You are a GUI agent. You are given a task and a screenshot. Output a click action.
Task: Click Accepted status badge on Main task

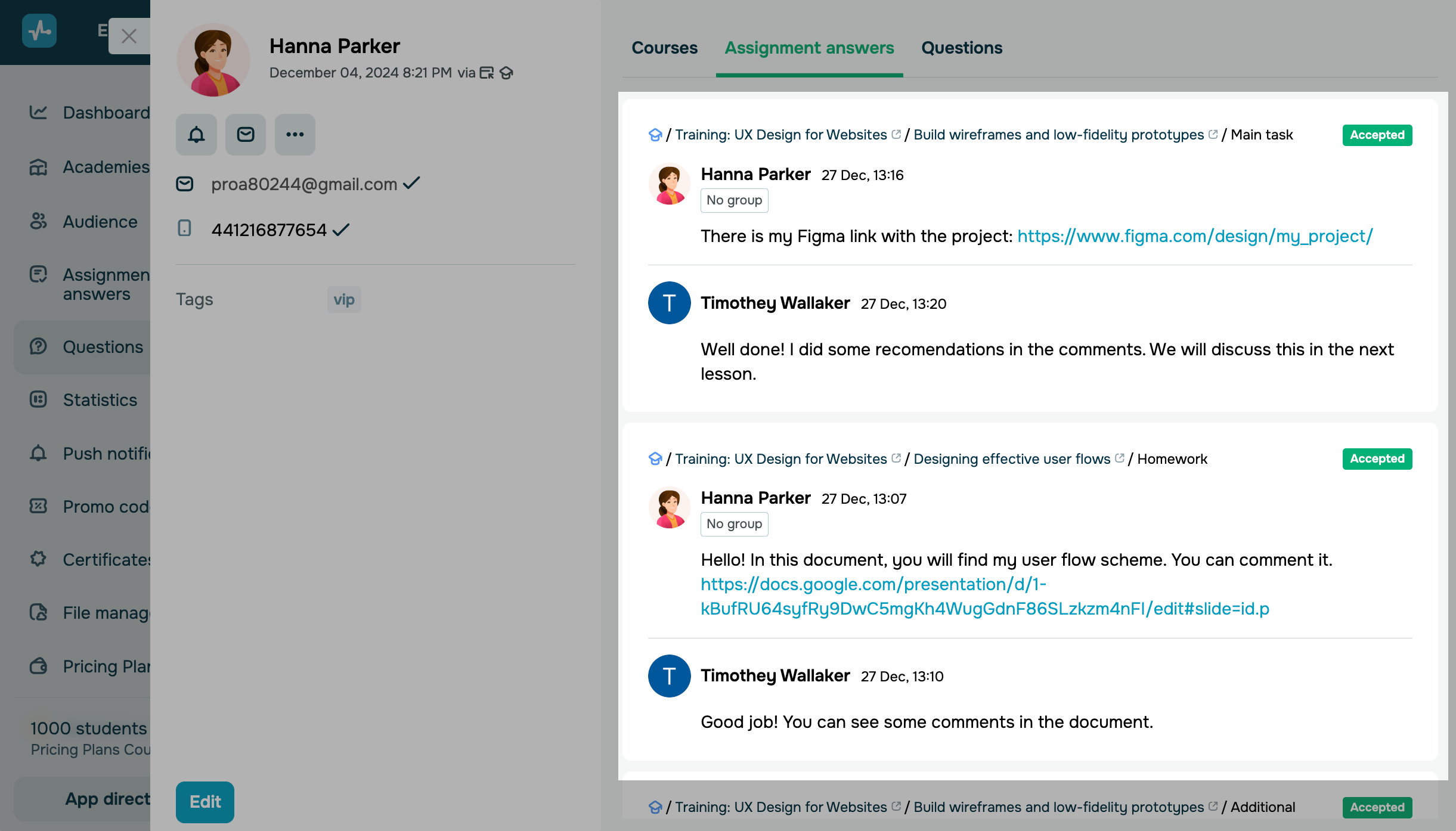[1377, 135]
